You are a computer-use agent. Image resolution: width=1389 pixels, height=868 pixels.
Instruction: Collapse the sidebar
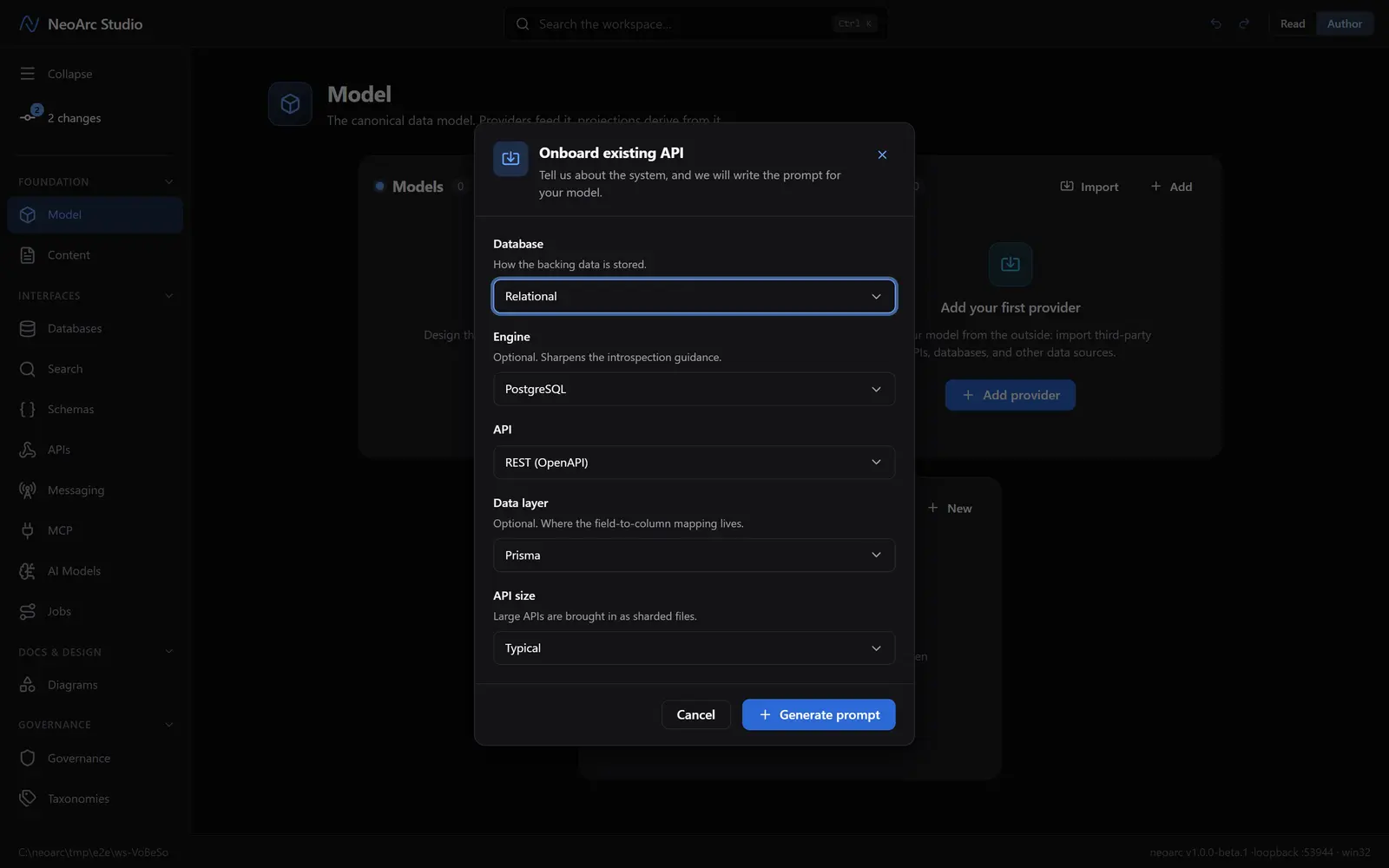coord(56,74)
